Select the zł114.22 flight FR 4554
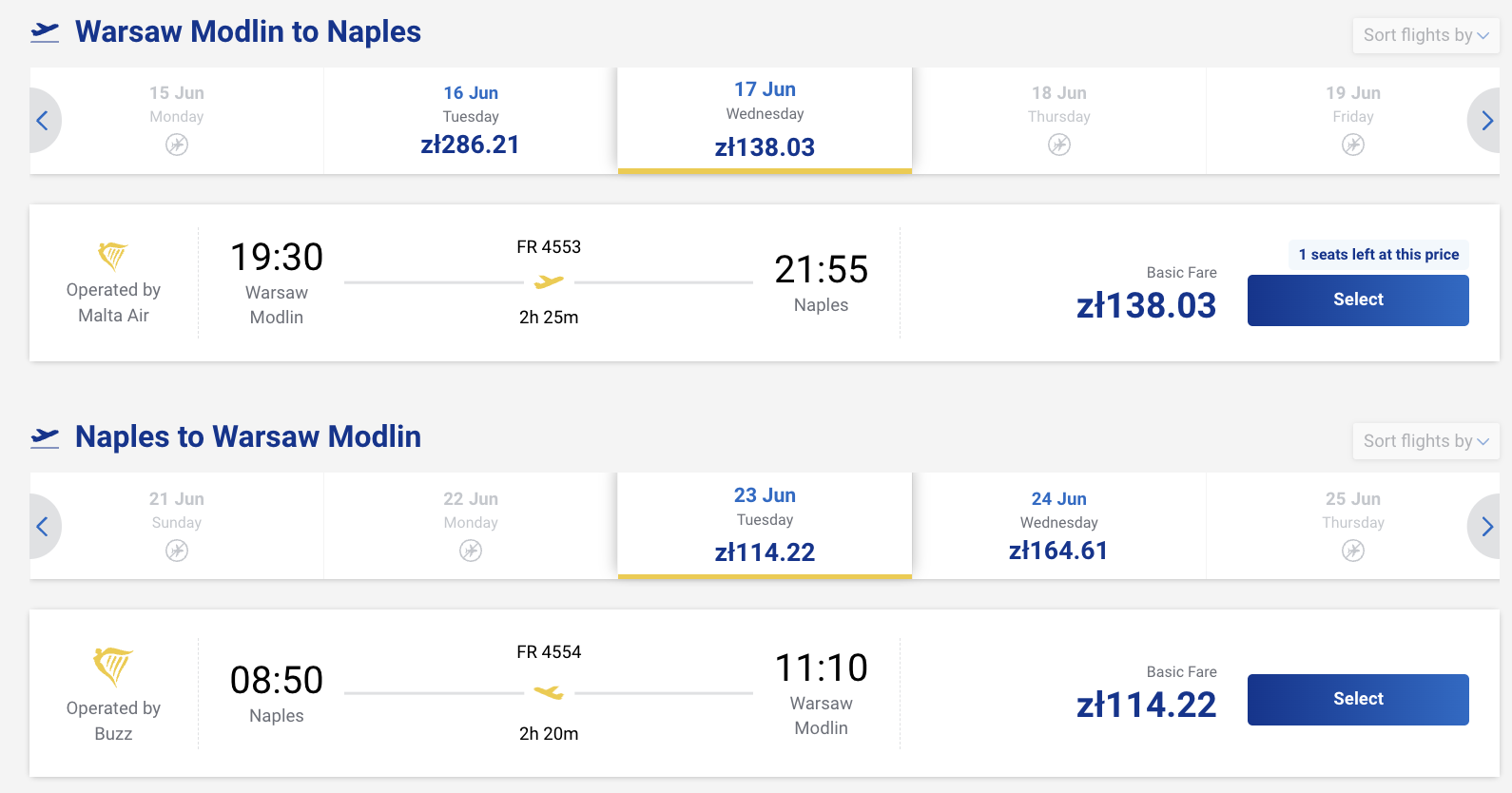 coord(1358,700)
